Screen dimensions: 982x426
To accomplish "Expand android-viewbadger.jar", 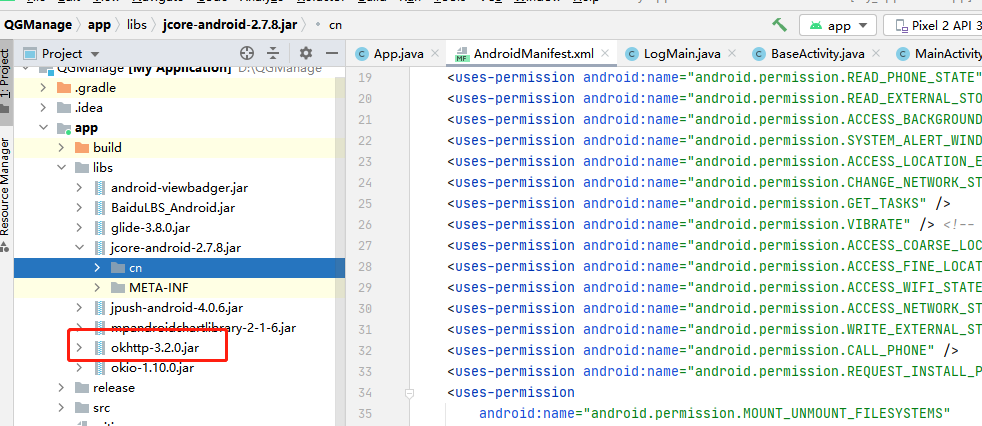I will point(80,187).
